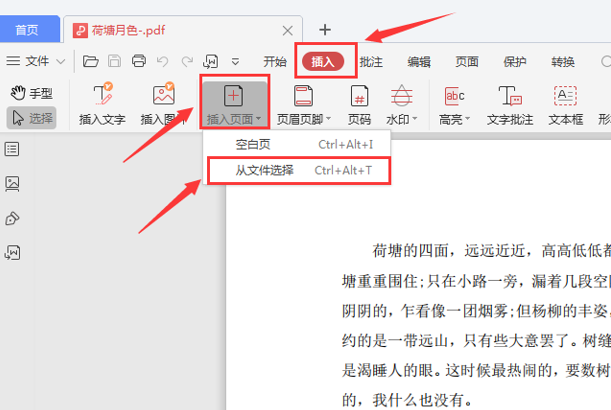Click the pen signature icon in sidebar

click(13, 218)
